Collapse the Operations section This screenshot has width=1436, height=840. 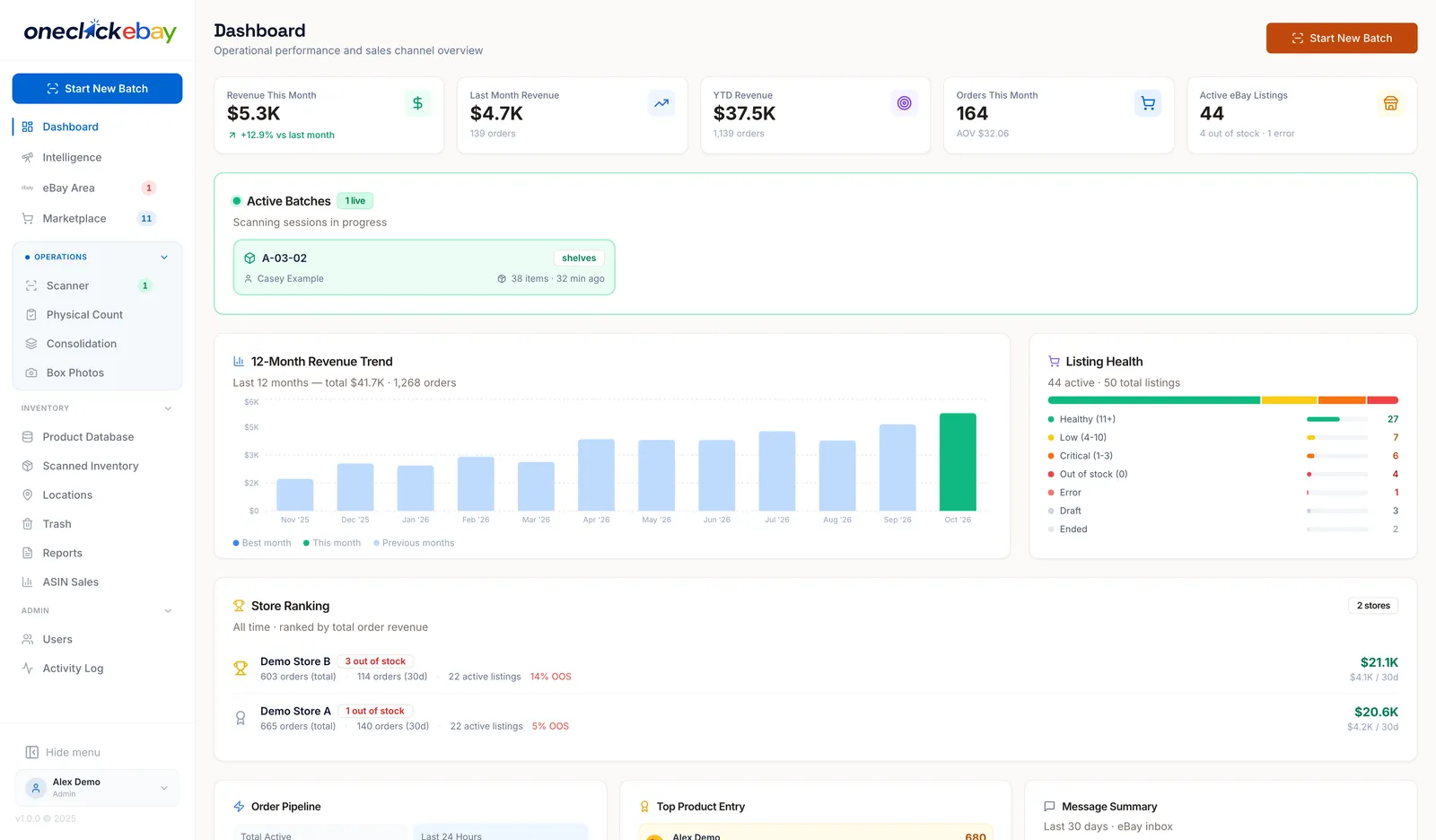pos(164,258)
